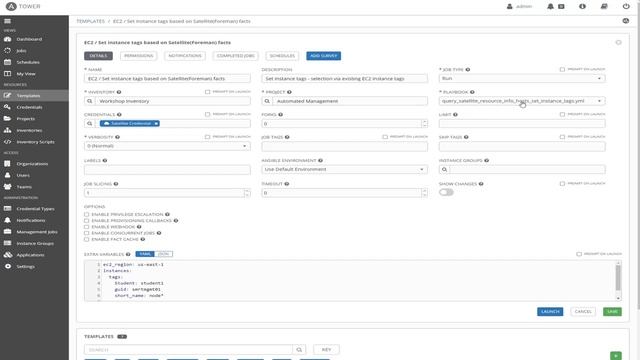Open the Applications icon in sidebar
The image size is (640, 360).
click(x=7, y=255)
